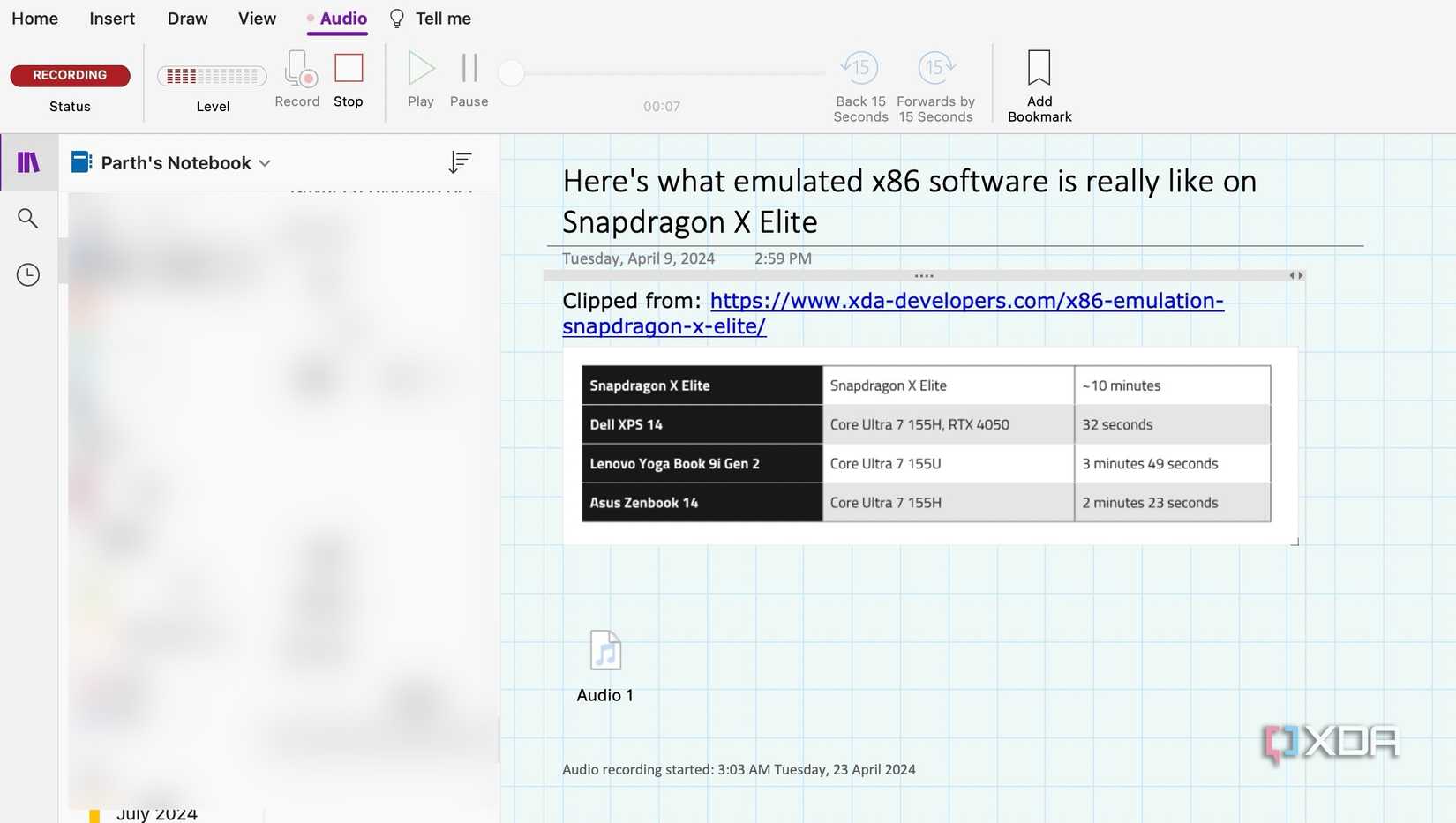The image size is (1456, 823).
Task: Switch to the Insert tab
Action: click(112, 19)
